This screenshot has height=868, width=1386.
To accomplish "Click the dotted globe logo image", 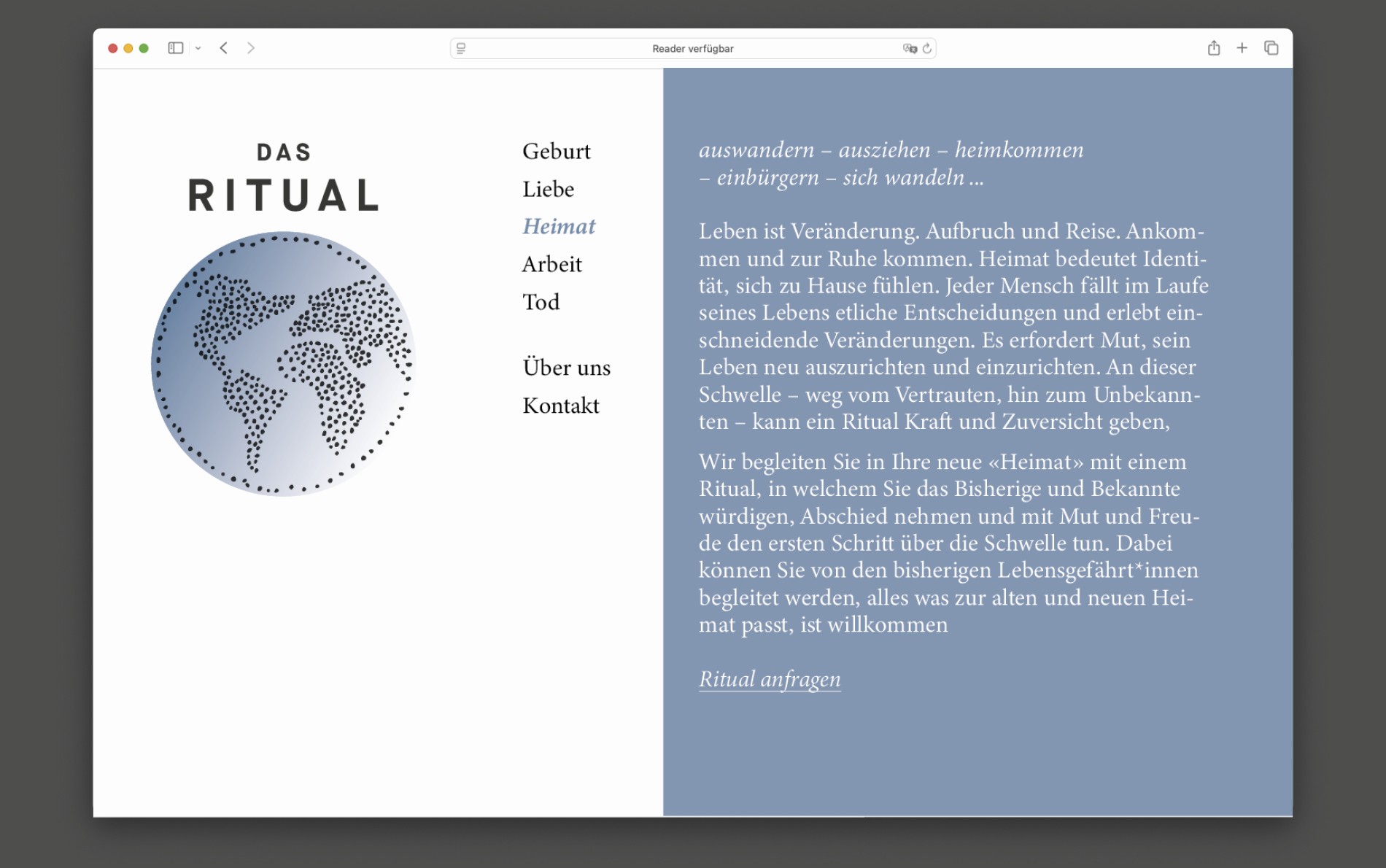I will [283, 364].
